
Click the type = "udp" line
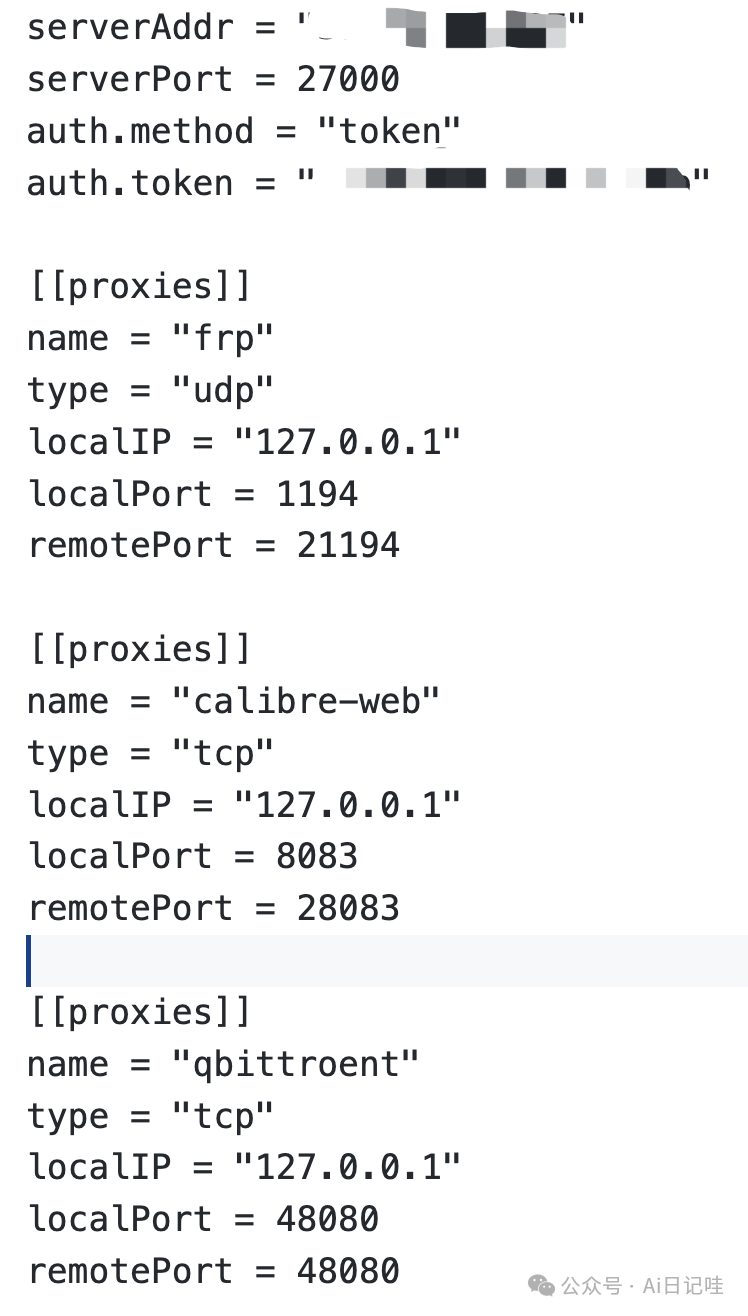150,391
